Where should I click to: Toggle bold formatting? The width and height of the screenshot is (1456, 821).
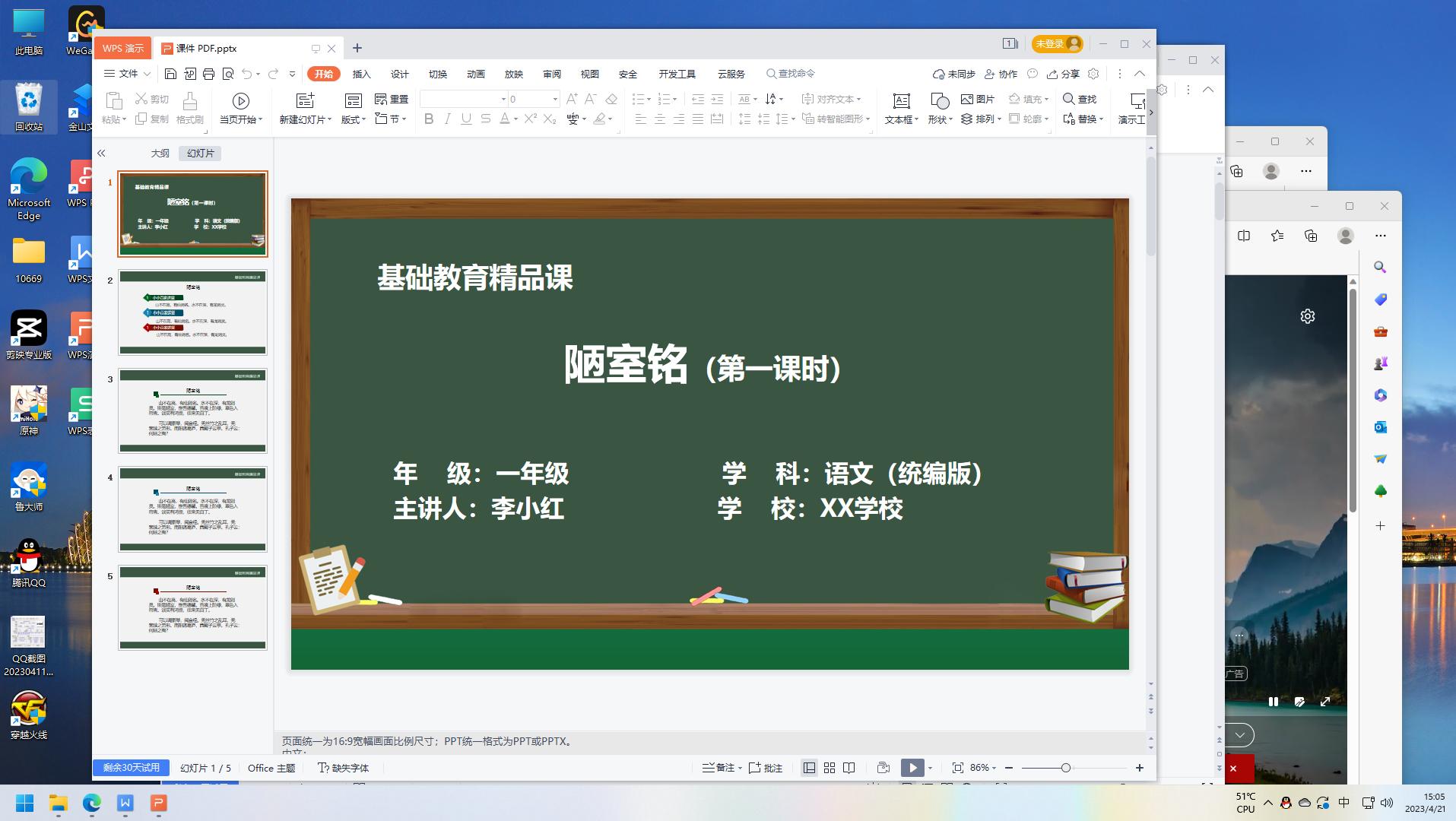428,119
